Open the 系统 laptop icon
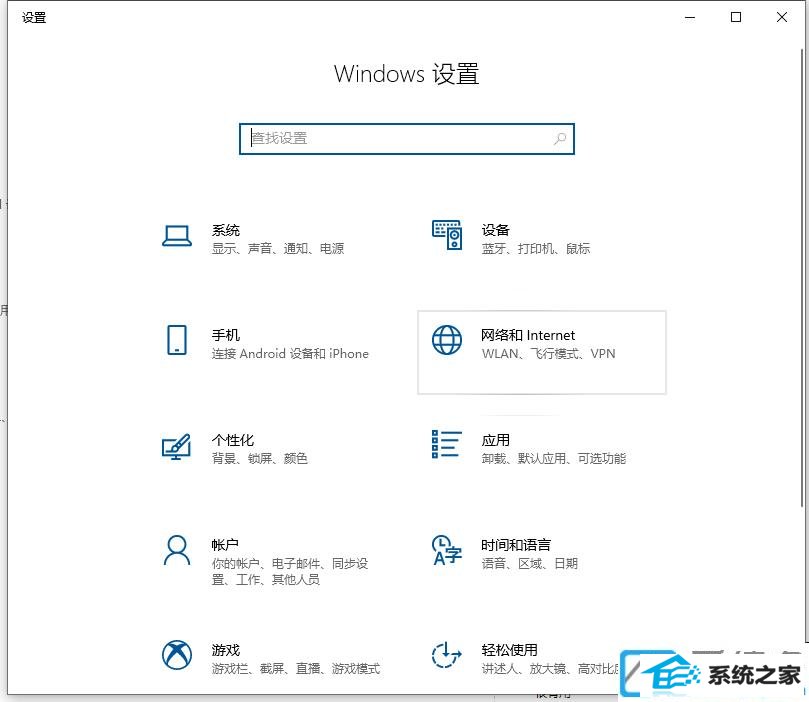 pos(177,237)
